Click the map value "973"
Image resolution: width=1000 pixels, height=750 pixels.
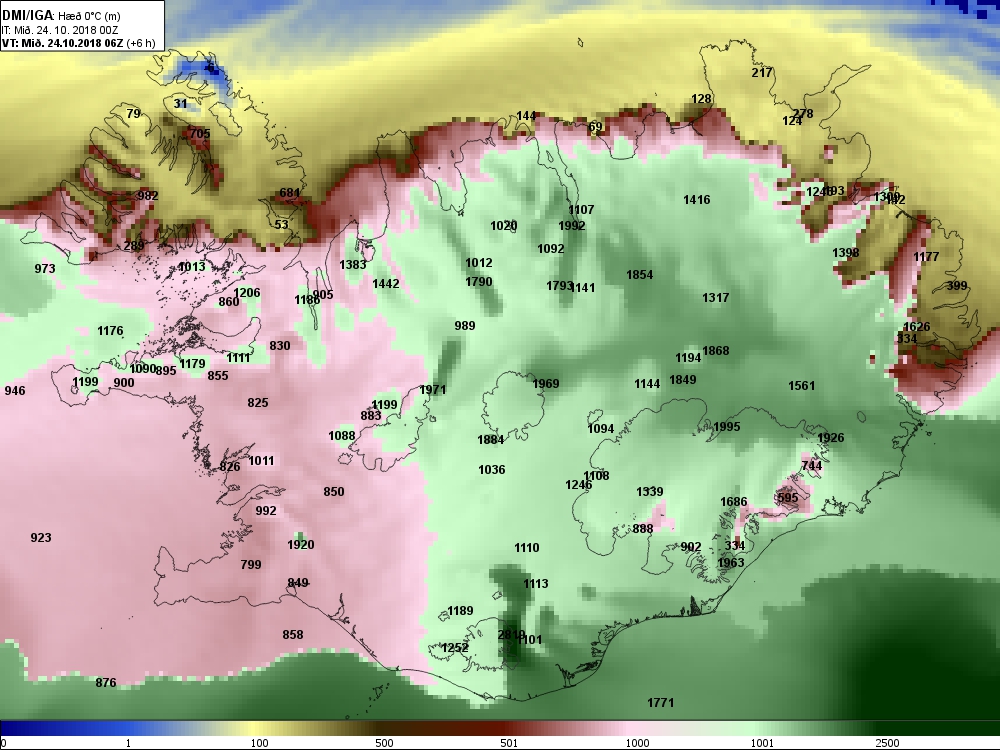pyautogui.click(x=45, y=268)
